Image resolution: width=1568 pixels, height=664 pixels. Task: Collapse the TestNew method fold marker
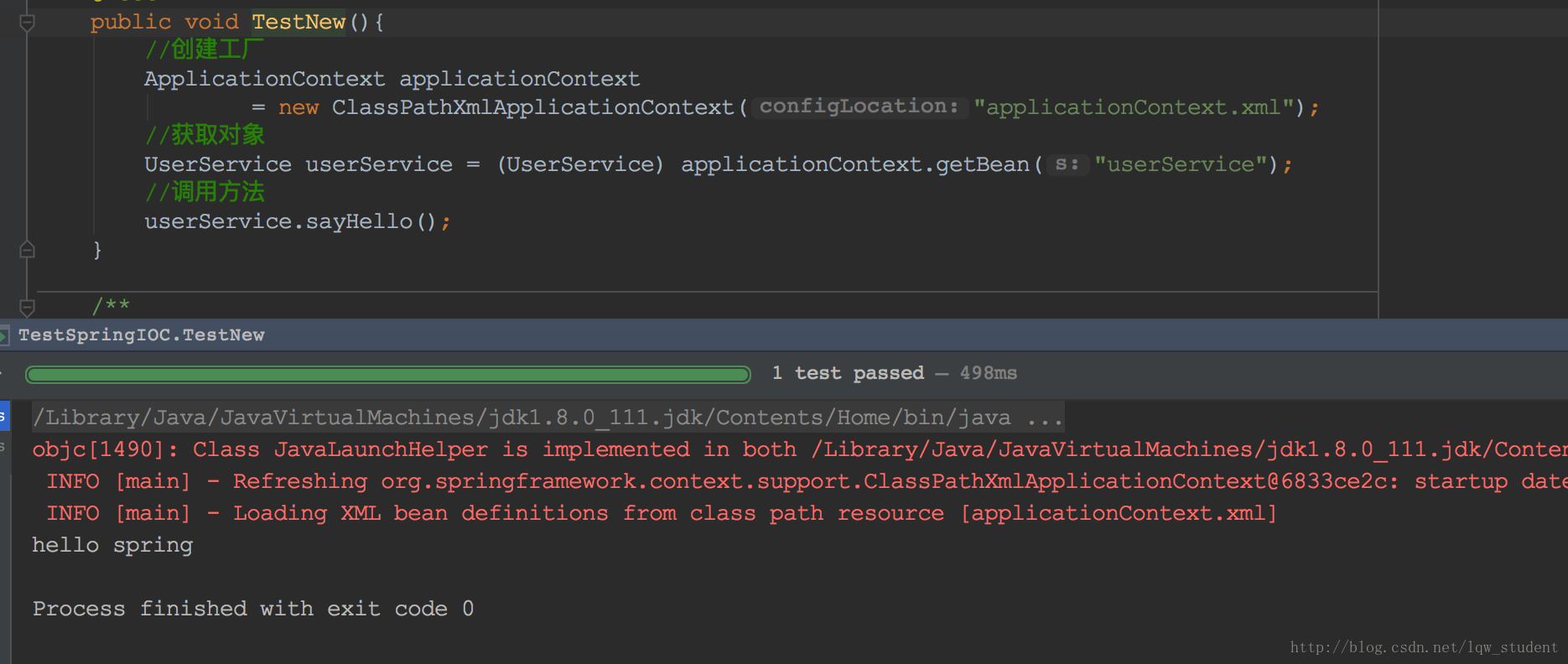27,23
